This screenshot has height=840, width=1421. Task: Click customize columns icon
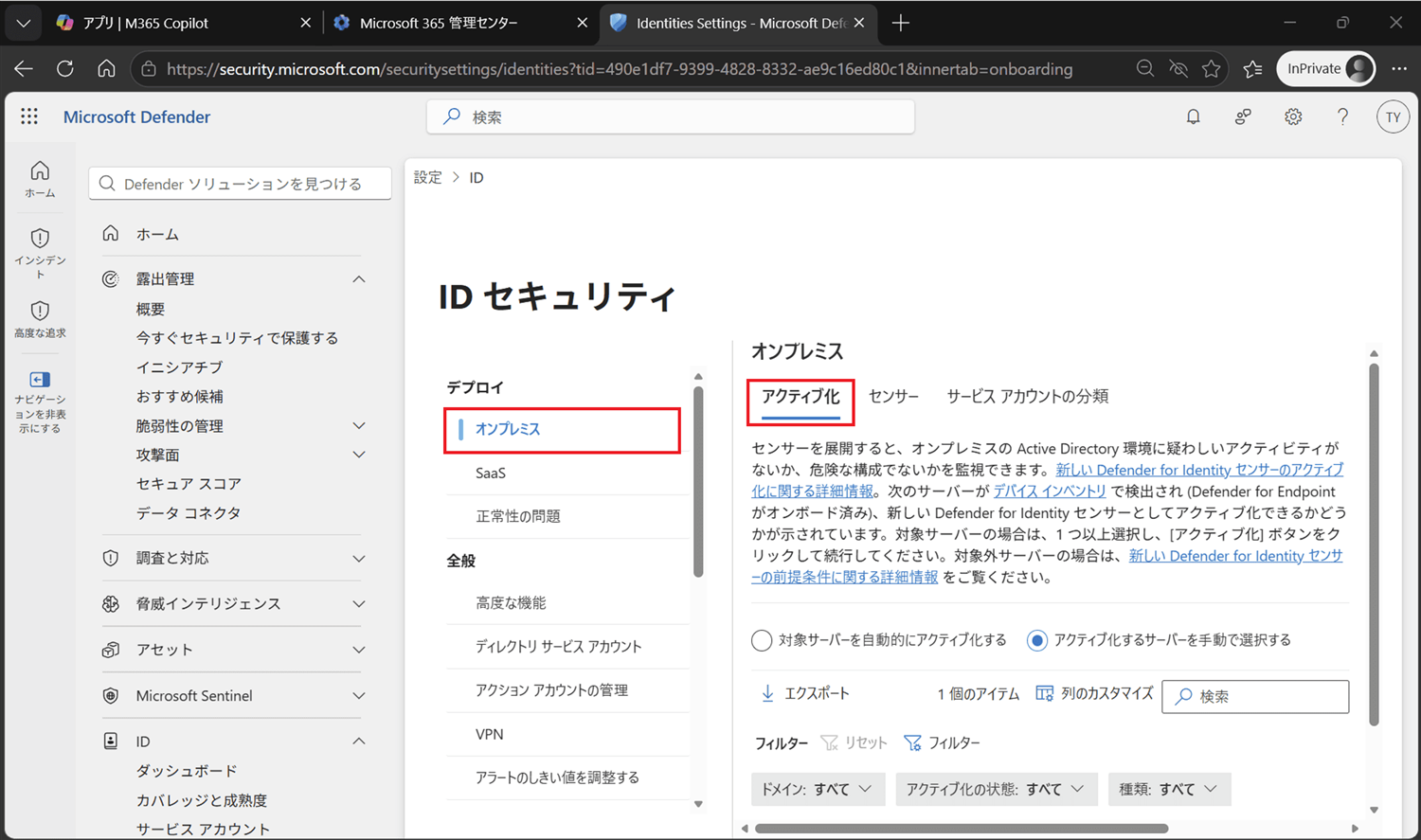(x=1044, y=693)
